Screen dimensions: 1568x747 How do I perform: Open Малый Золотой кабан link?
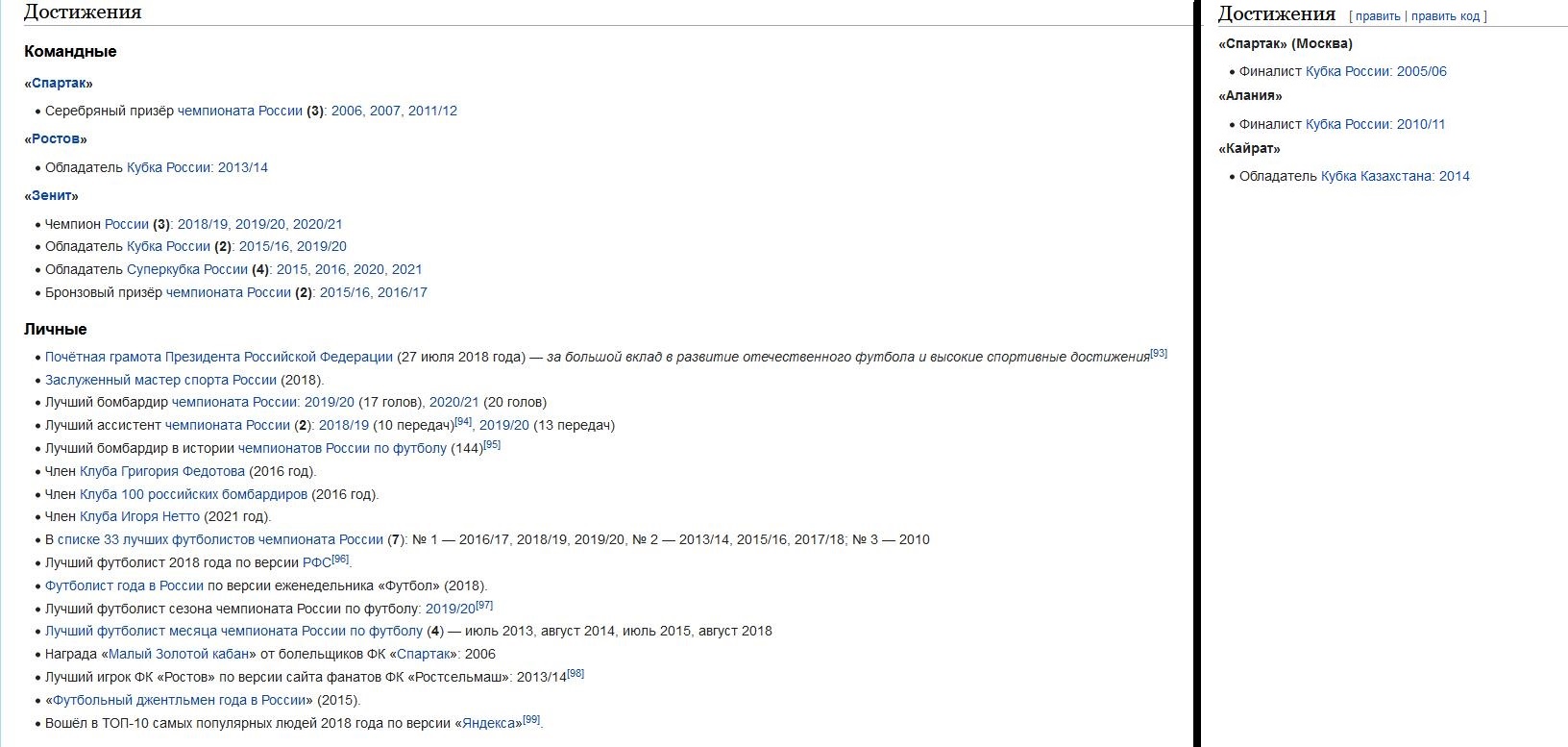click(x=178, y=654)
